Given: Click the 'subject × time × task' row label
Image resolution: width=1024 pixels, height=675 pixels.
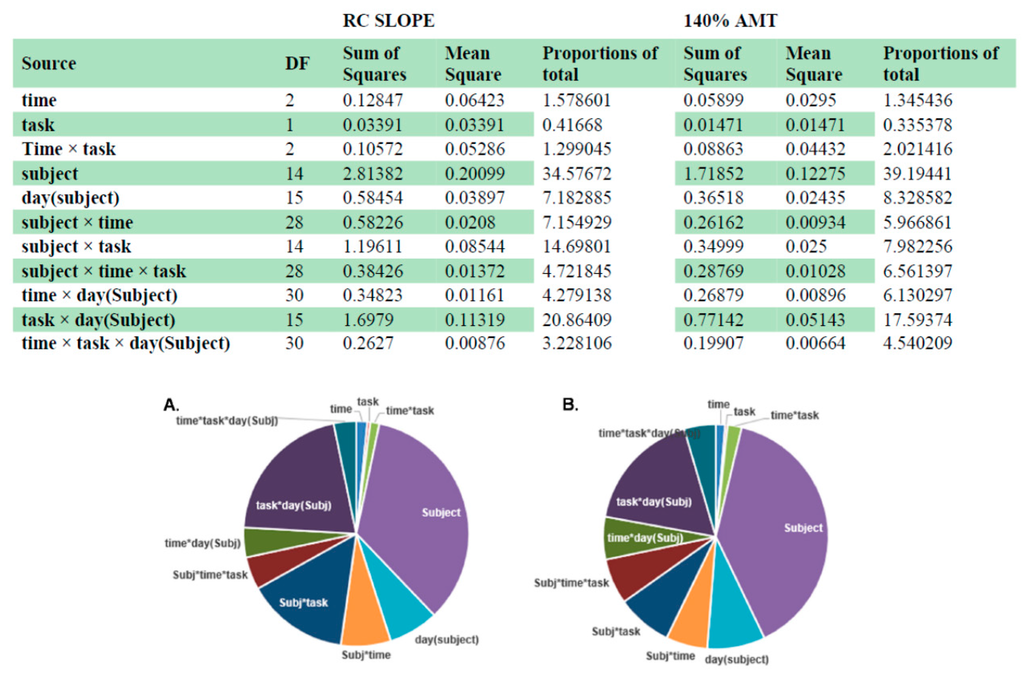Looking at the screenshot, I should click(103, 270).
